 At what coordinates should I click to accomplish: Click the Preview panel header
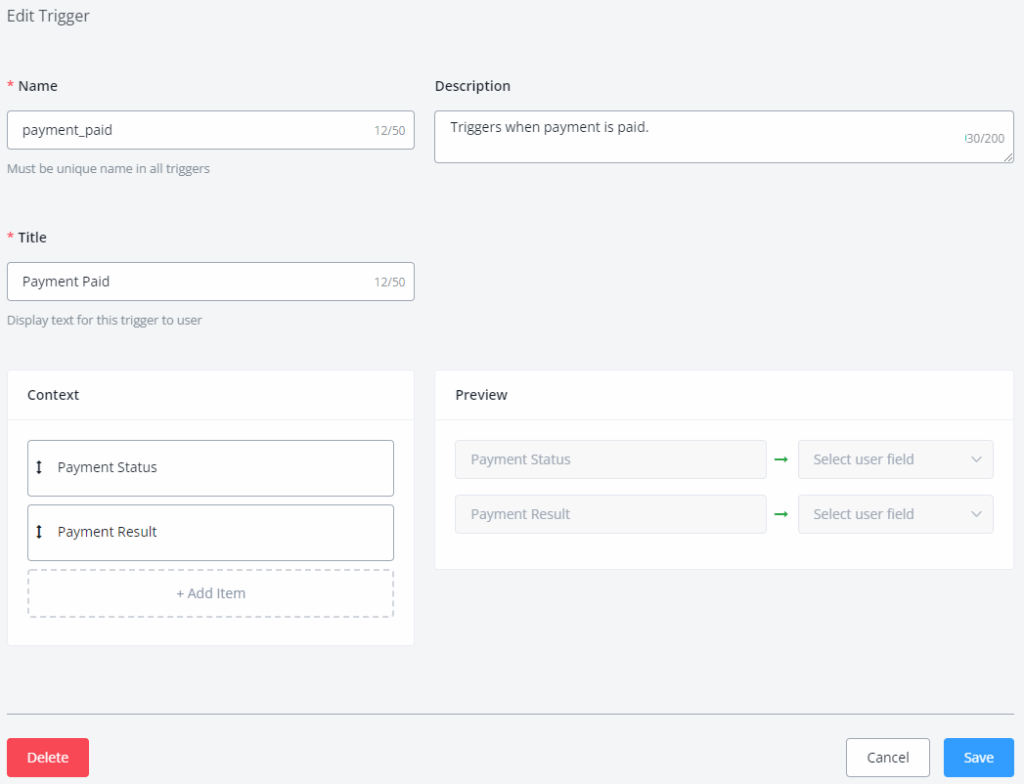pos(482,395)
